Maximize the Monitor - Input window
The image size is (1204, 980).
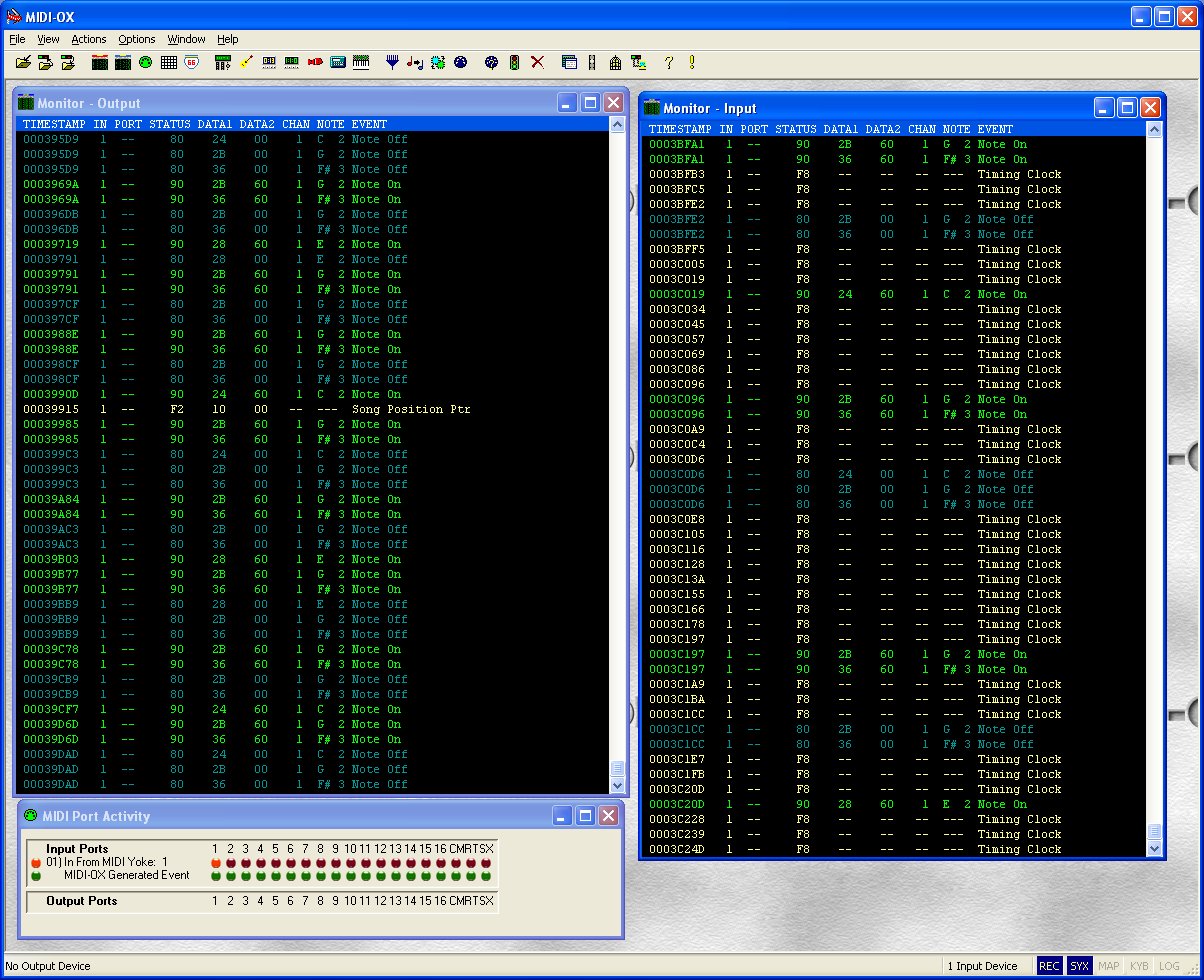point(1127,108)
